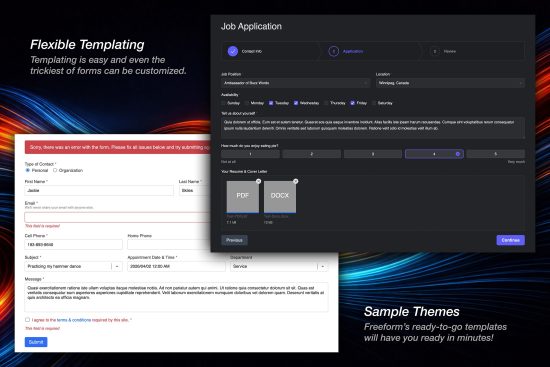550x367 pixels.
Task: Remove the PDF file with its X icon
Action: 259,181
